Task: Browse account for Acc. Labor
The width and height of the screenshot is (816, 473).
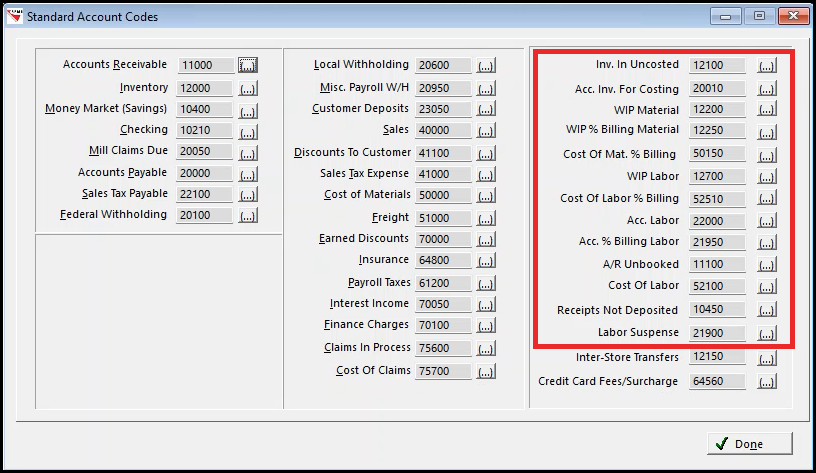Action: point(766,221)
